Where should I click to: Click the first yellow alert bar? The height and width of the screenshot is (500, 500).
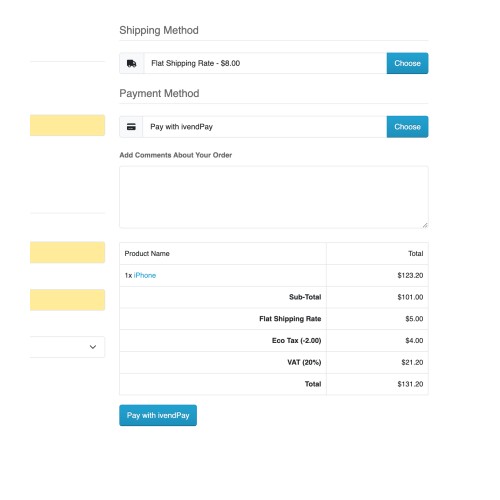pyautogui.click(x=67, y=125)
